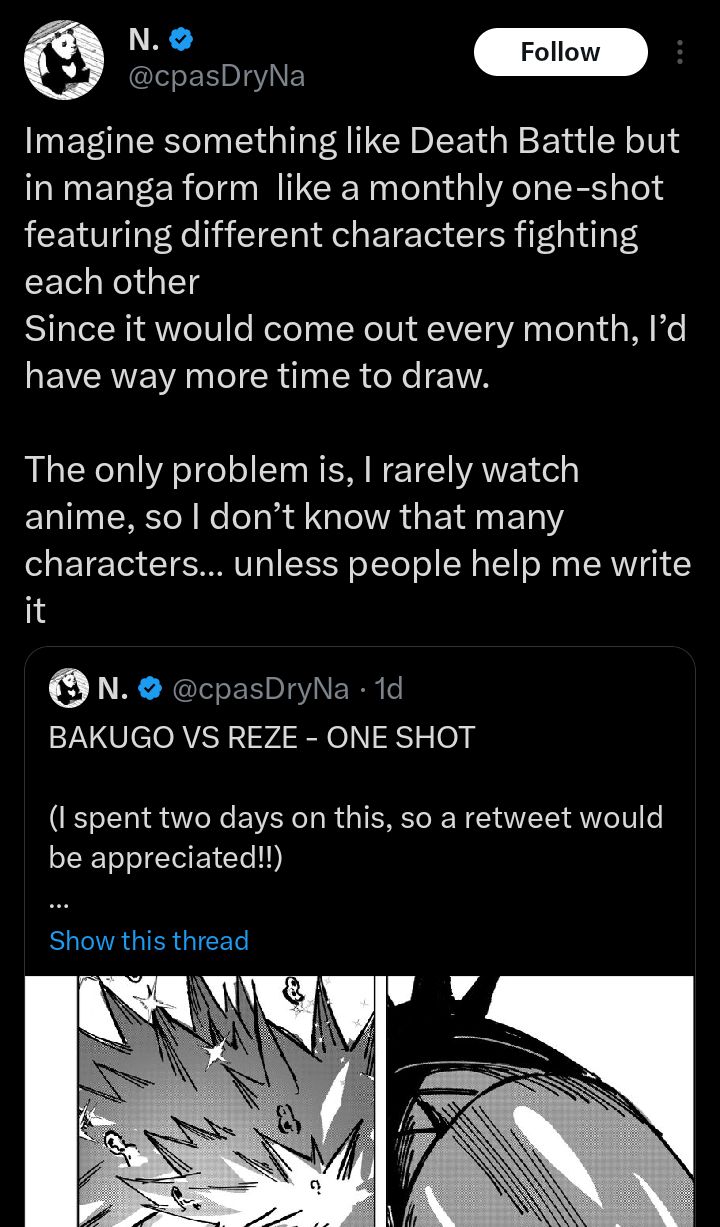
Task: Show this thread
Action: tap(149, 941)
